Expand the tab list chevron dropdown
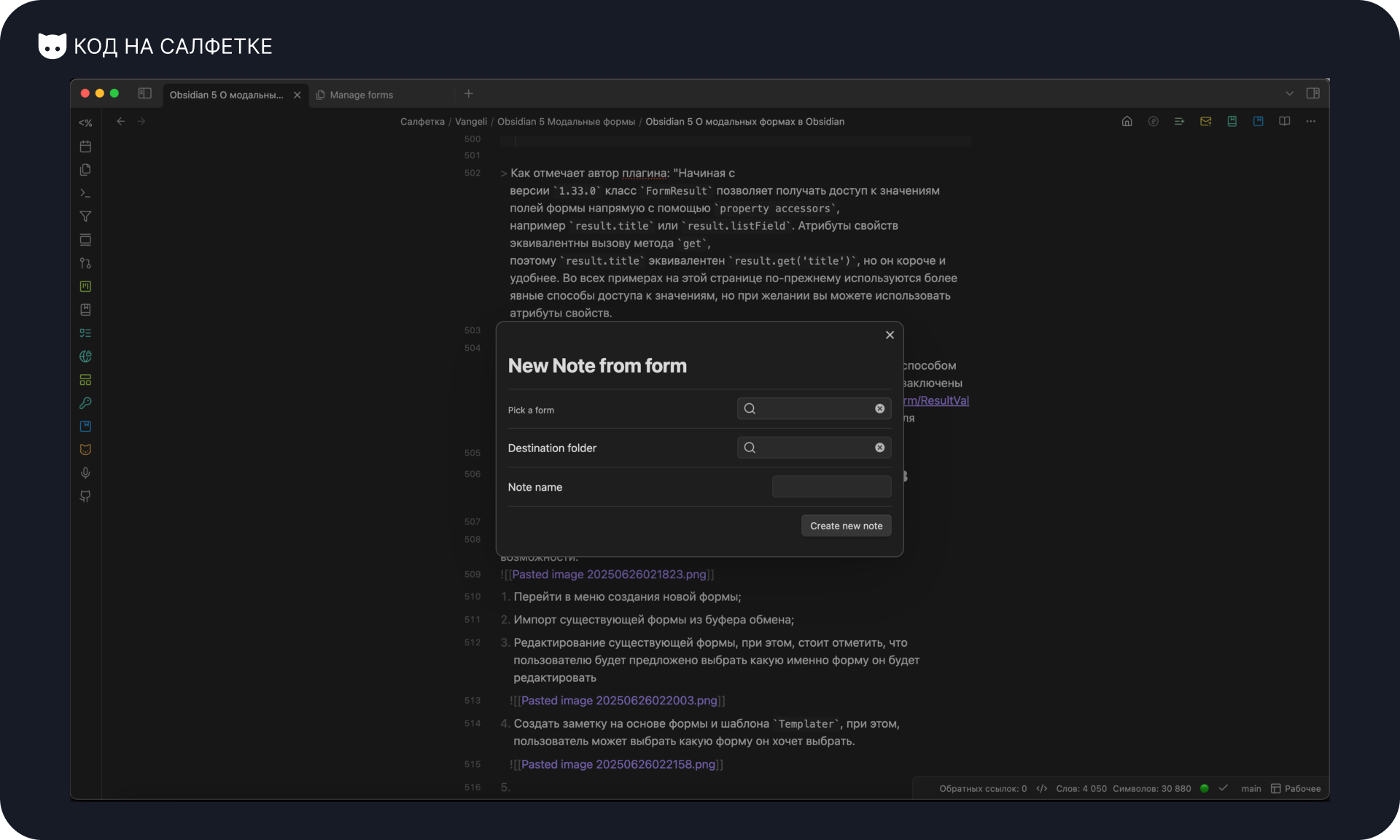 [x=1290, y=94]
